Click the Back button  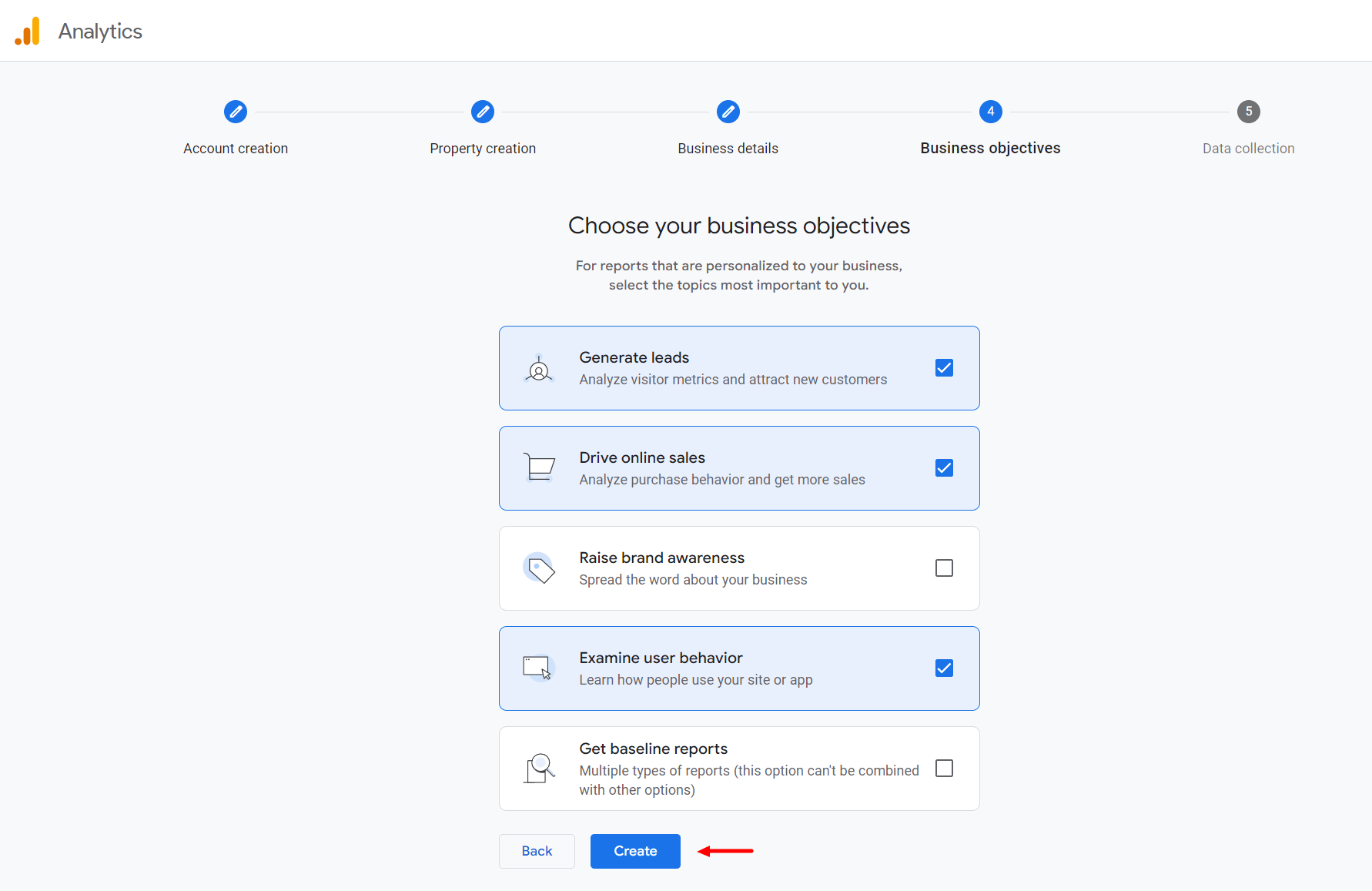coord(537,851)
